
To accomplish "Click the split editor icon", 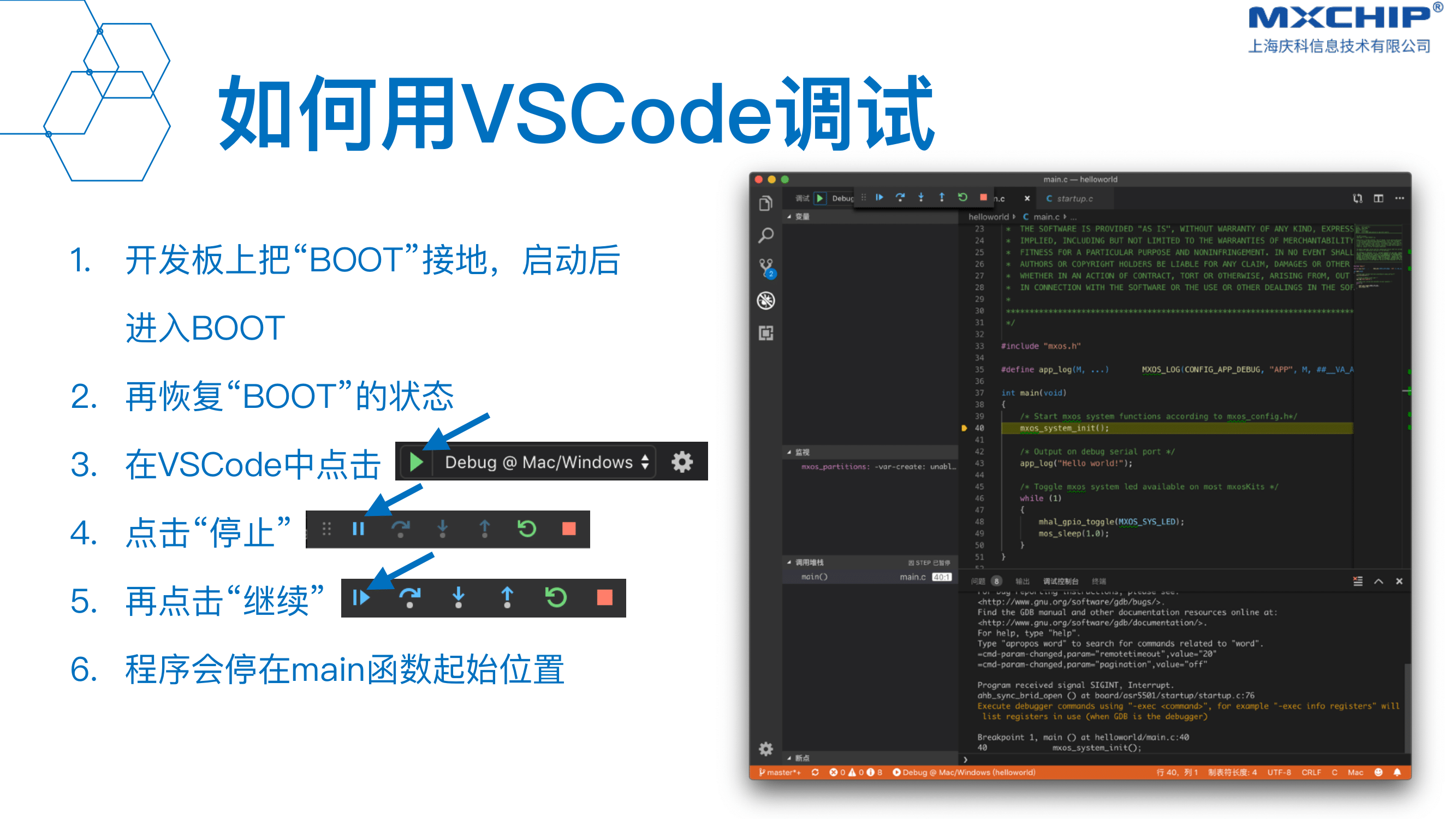I will 1378,198.
